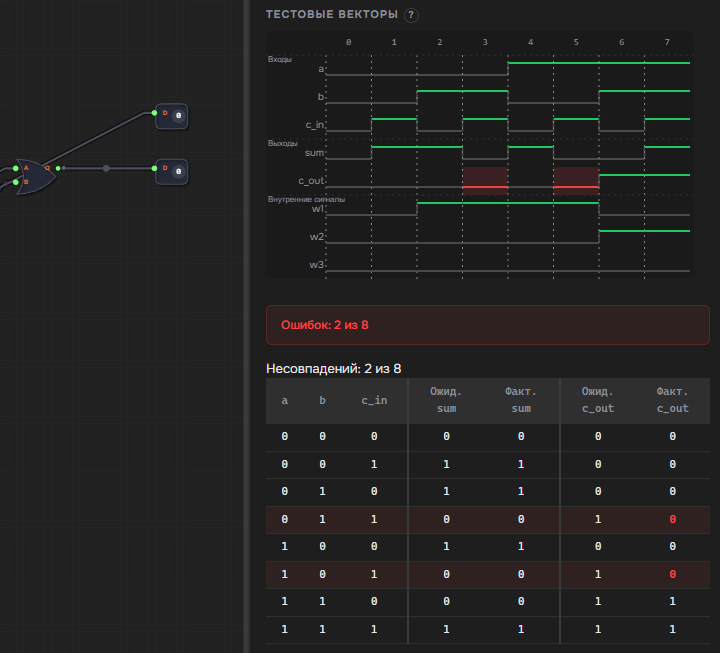Click the OR gate output pin Q
The height and width of the screenshot is (653, 720).
[58, 169]
